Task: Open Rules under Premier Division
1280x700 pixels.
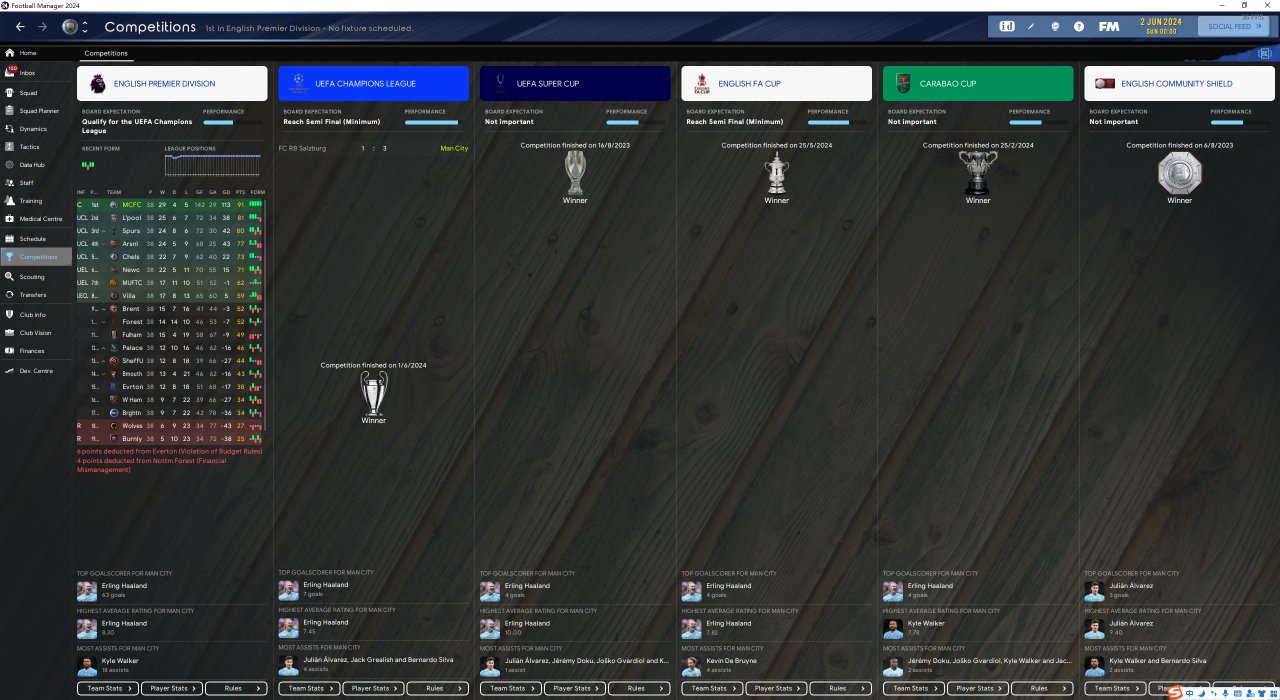Action: [236, 688]
